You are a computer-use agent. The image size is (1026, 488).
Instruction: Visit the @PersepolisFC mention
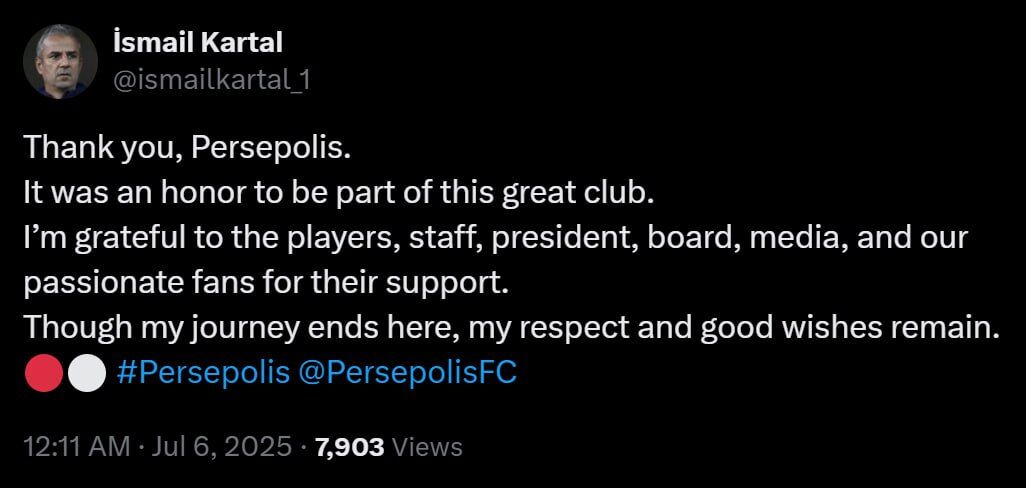408,373
